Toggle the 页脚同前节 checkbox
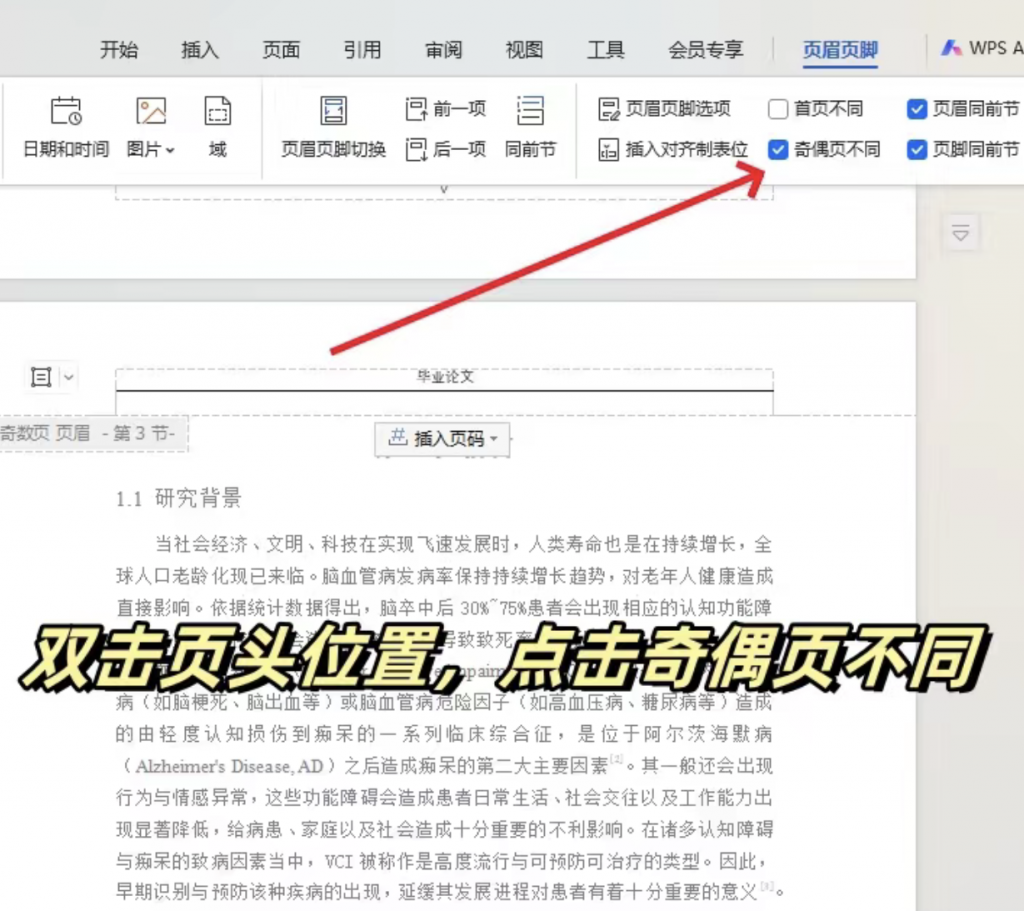The height and width of the screenshot is (911, 1024). 917,150
